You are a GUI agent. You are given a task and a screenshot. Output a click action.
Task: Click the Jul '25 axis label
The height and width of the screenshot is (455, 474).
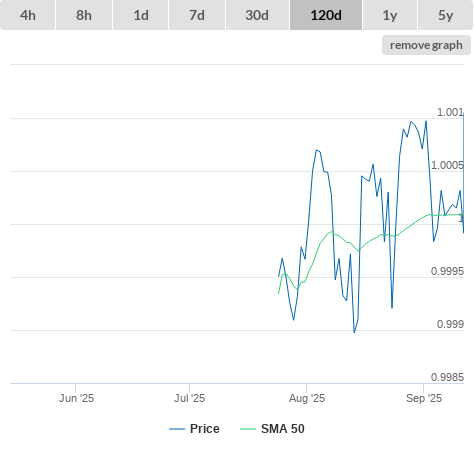click(189, 398)
